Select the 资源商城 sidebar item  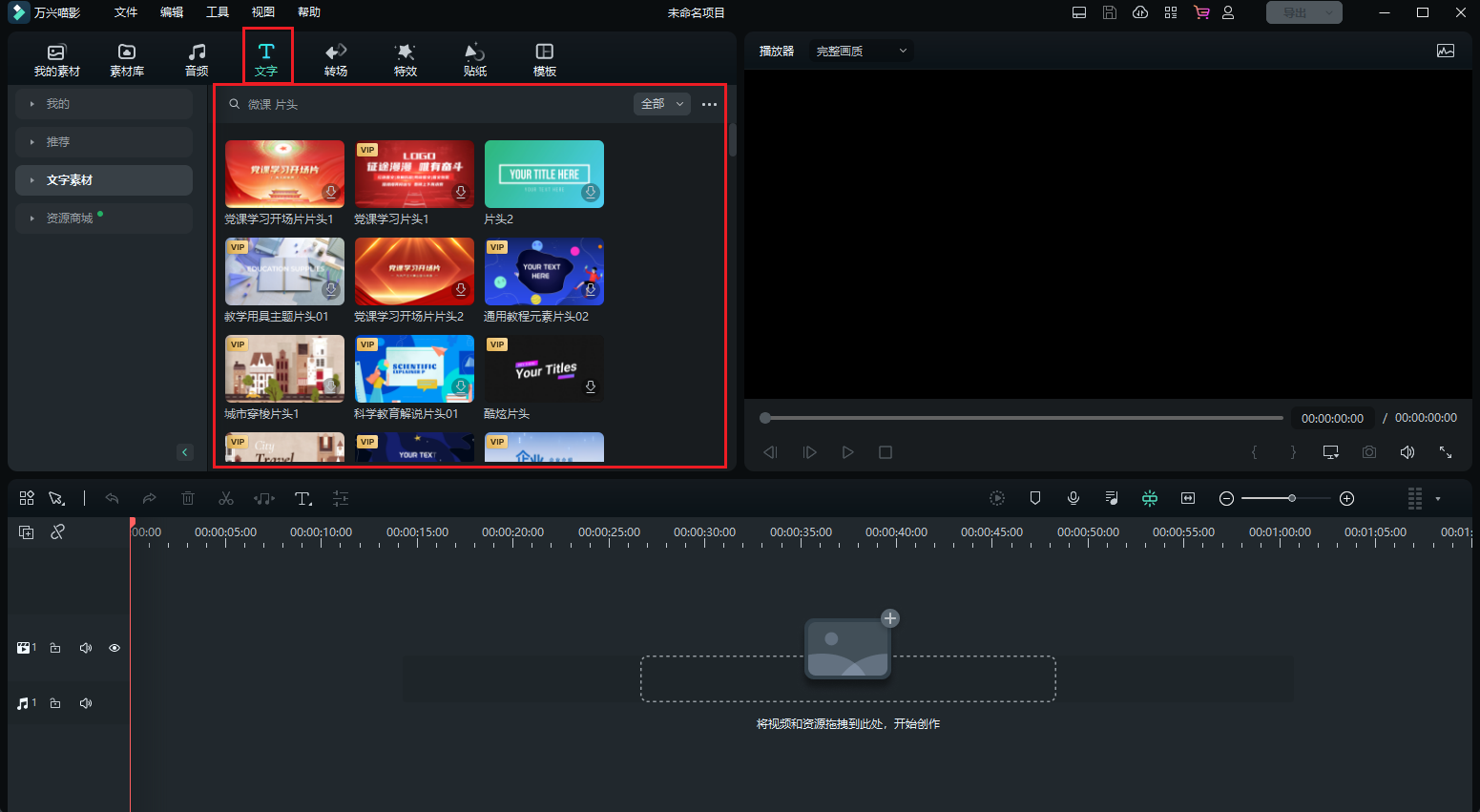coord(104,219)
